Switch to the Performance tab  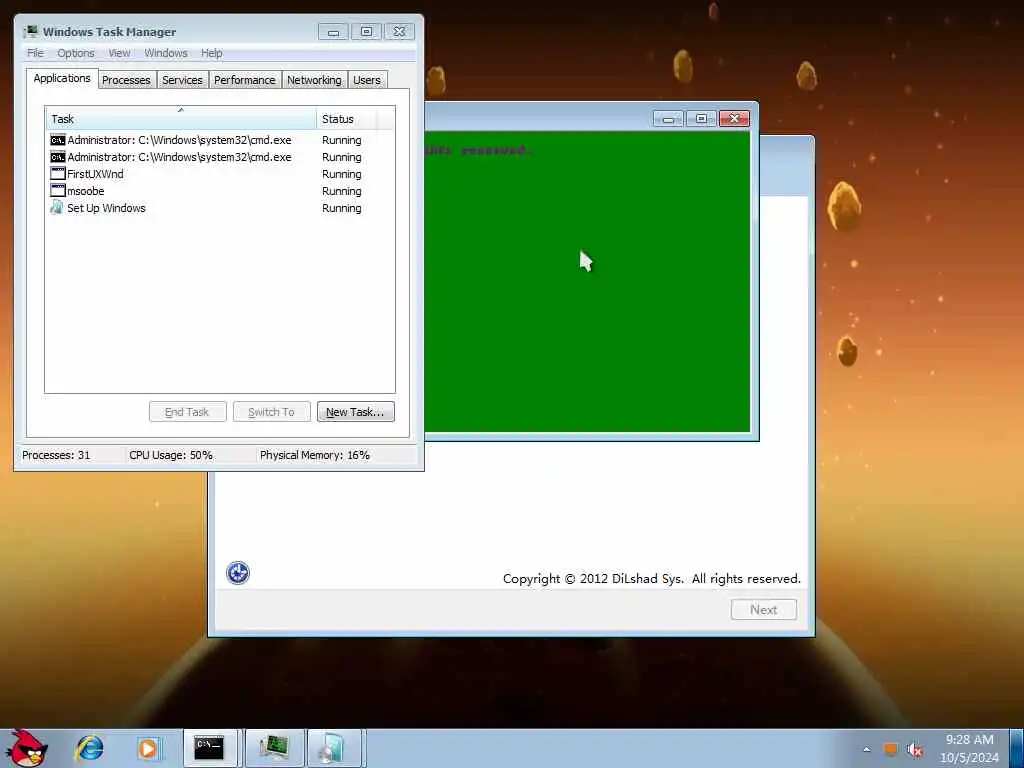point(245,80)
